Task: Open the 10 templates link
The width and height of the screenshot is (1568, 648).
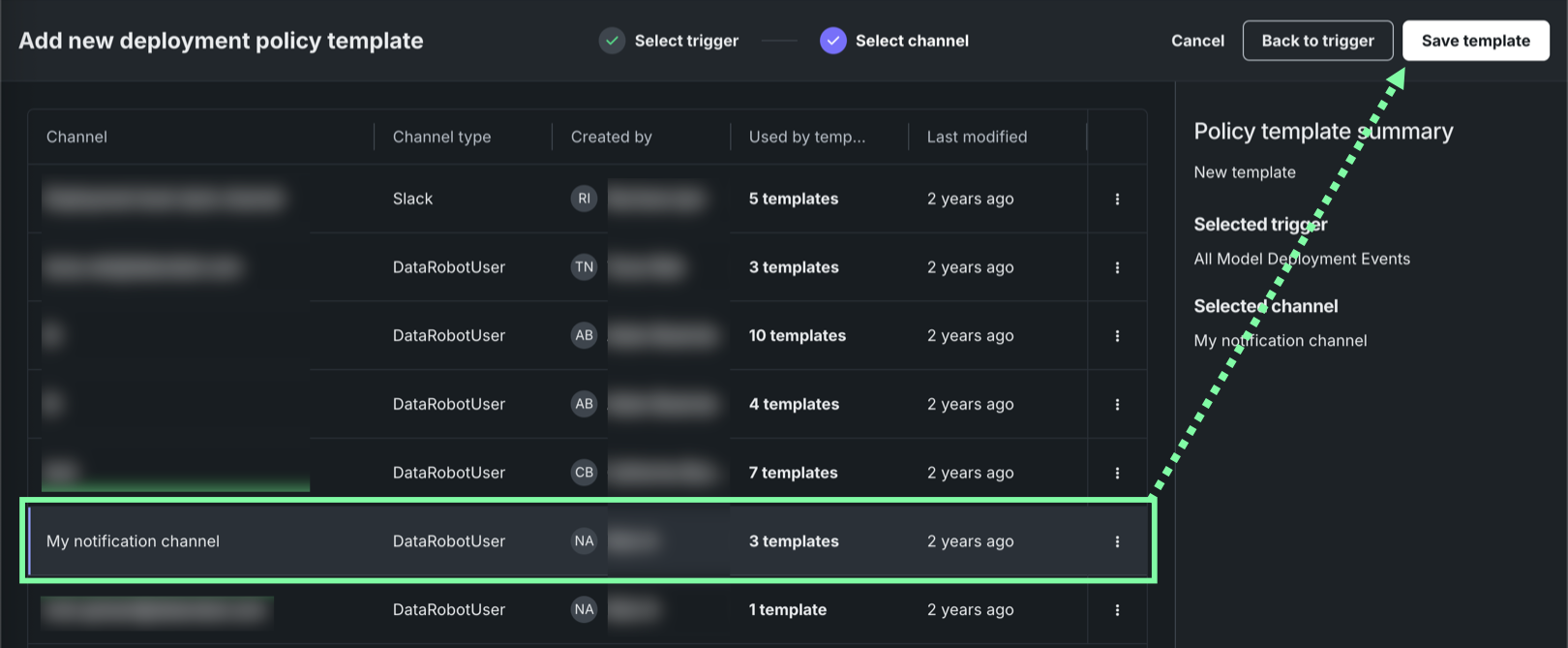Action: [798, 336]
